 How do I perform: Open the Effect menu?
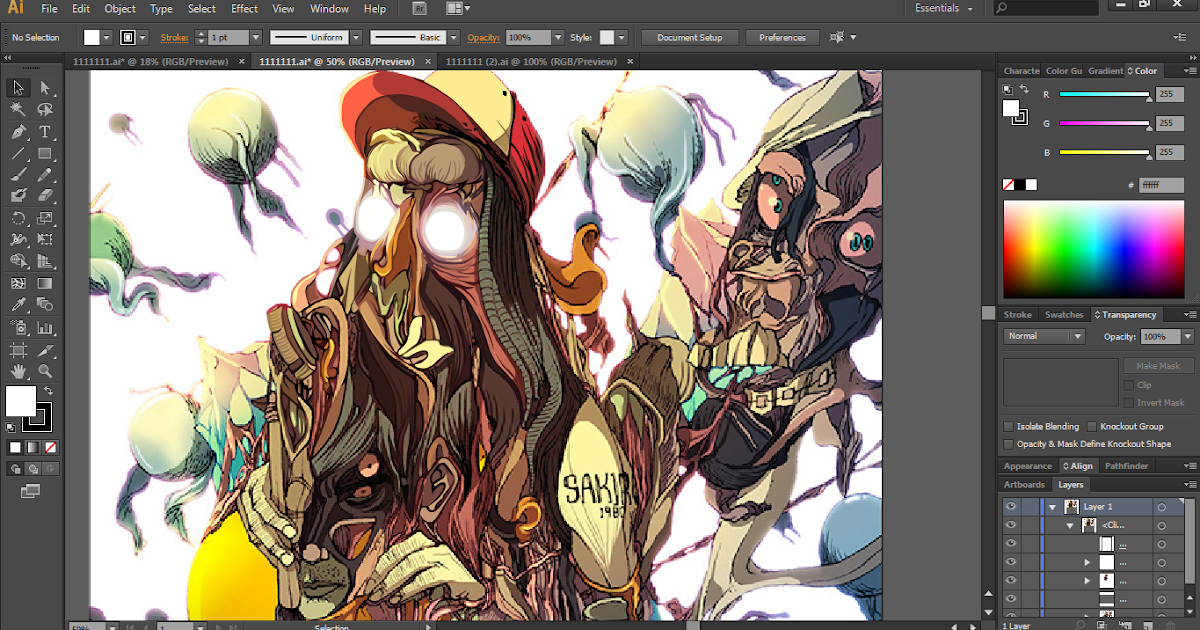pyautogui.click(x=244, y=9)
